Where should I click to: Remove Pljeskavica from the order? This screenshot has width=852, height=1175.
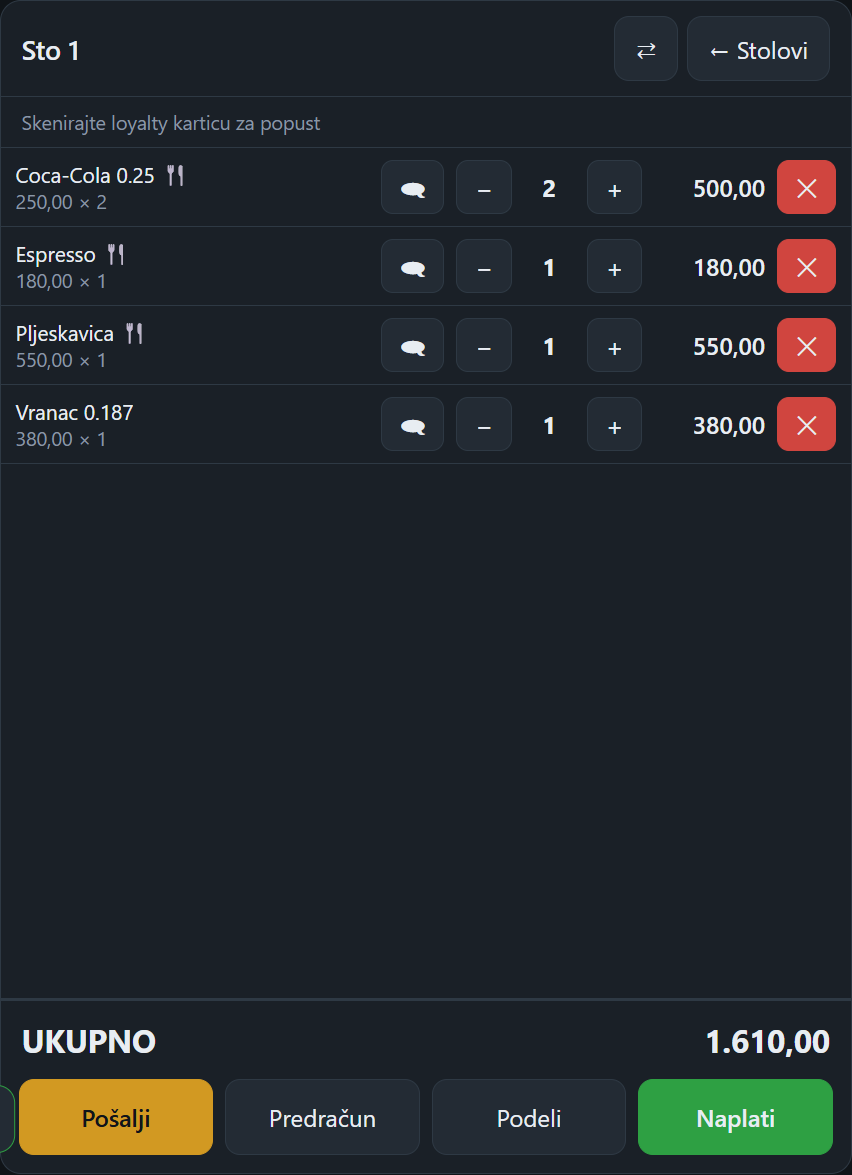pyautogui.click(x=806, y=345)
